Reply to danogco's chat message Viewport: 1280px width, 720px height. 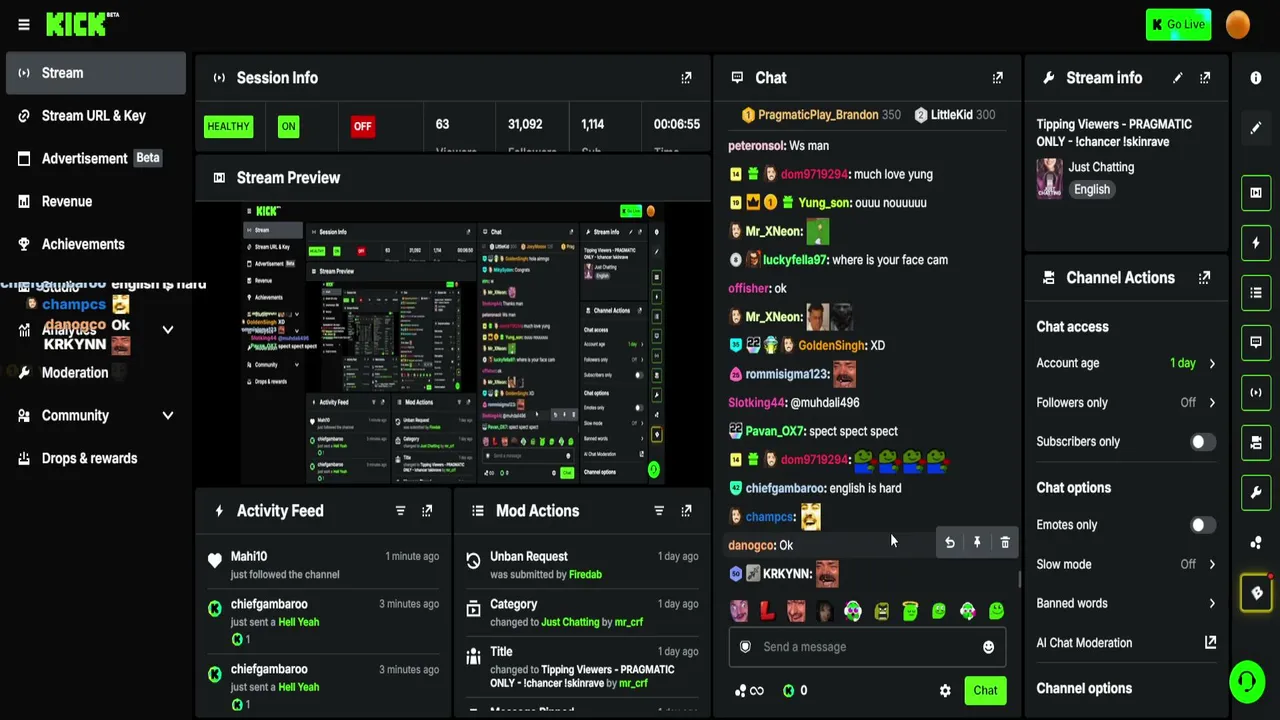(x=950, y=543)
